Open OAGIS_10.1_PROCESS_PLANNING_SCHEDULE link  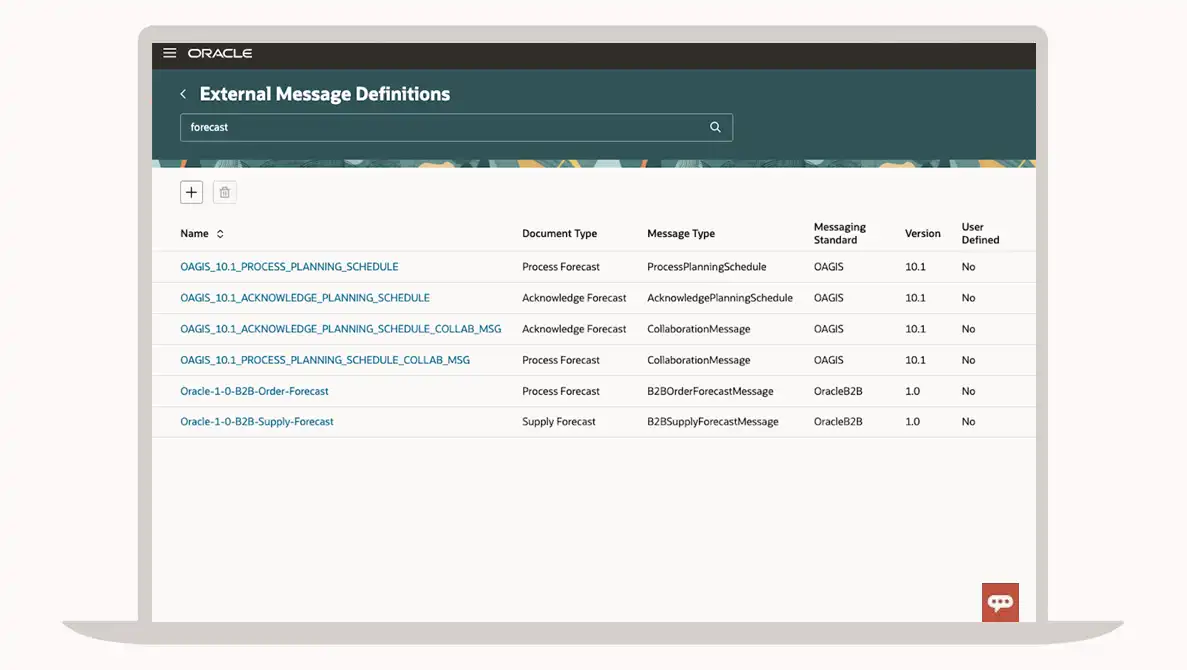coord(289,267)
